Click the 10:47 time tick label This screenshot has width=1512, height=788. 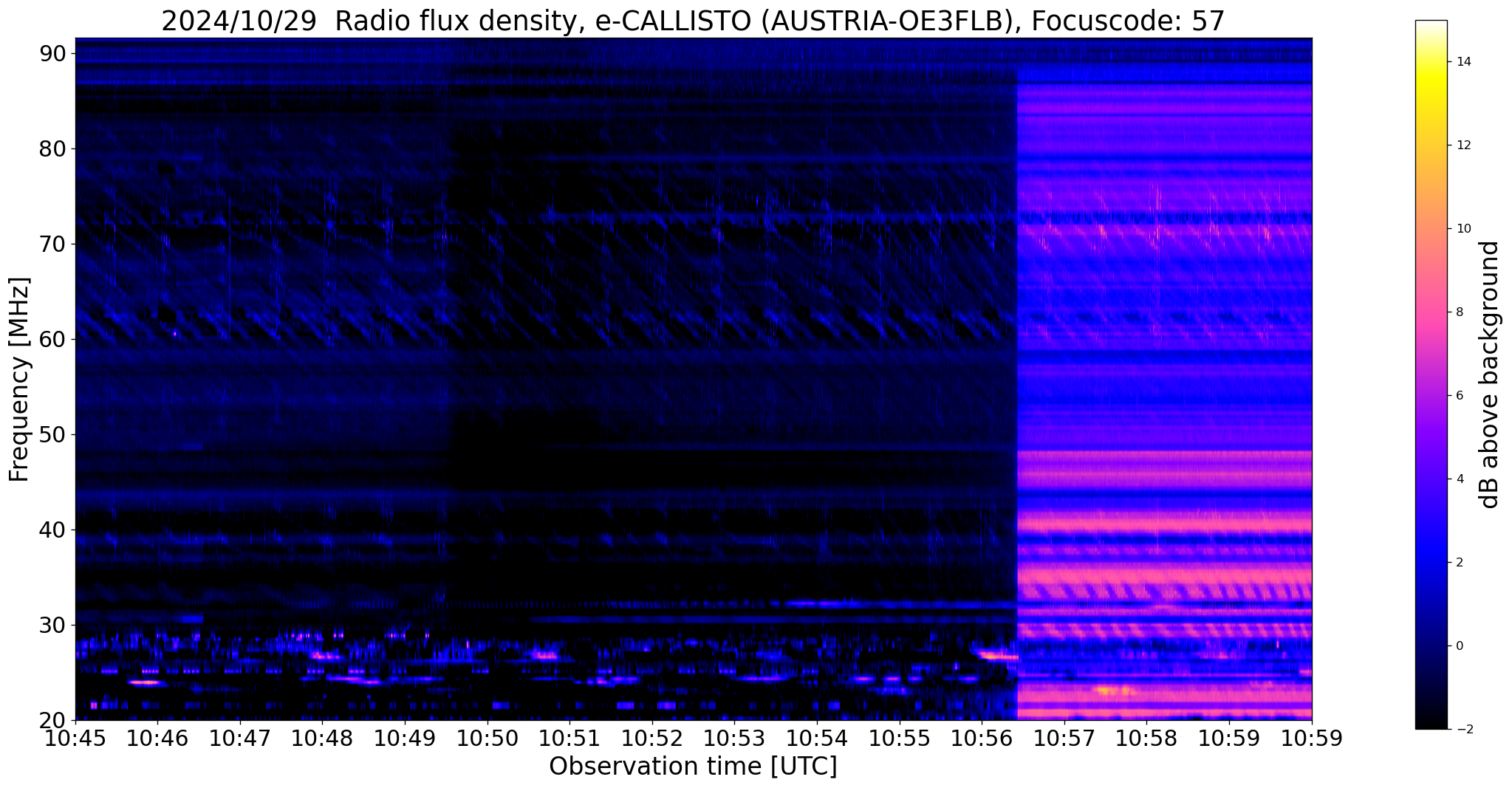240,738
